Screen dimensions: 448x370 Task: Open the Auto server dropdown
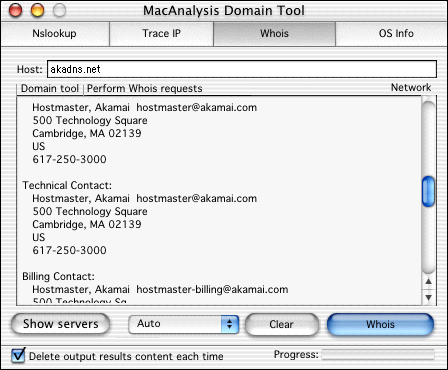pos(184,324)
